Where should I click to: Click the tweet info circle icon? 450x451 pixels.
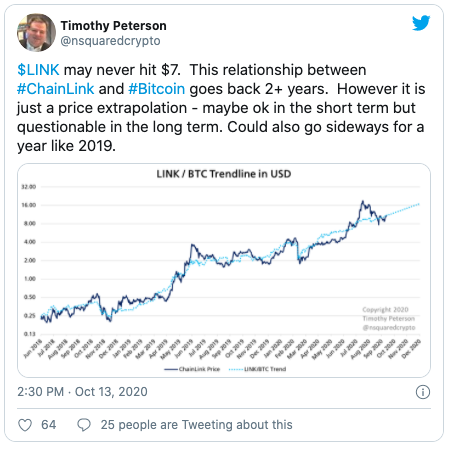(x=423, y=392)
